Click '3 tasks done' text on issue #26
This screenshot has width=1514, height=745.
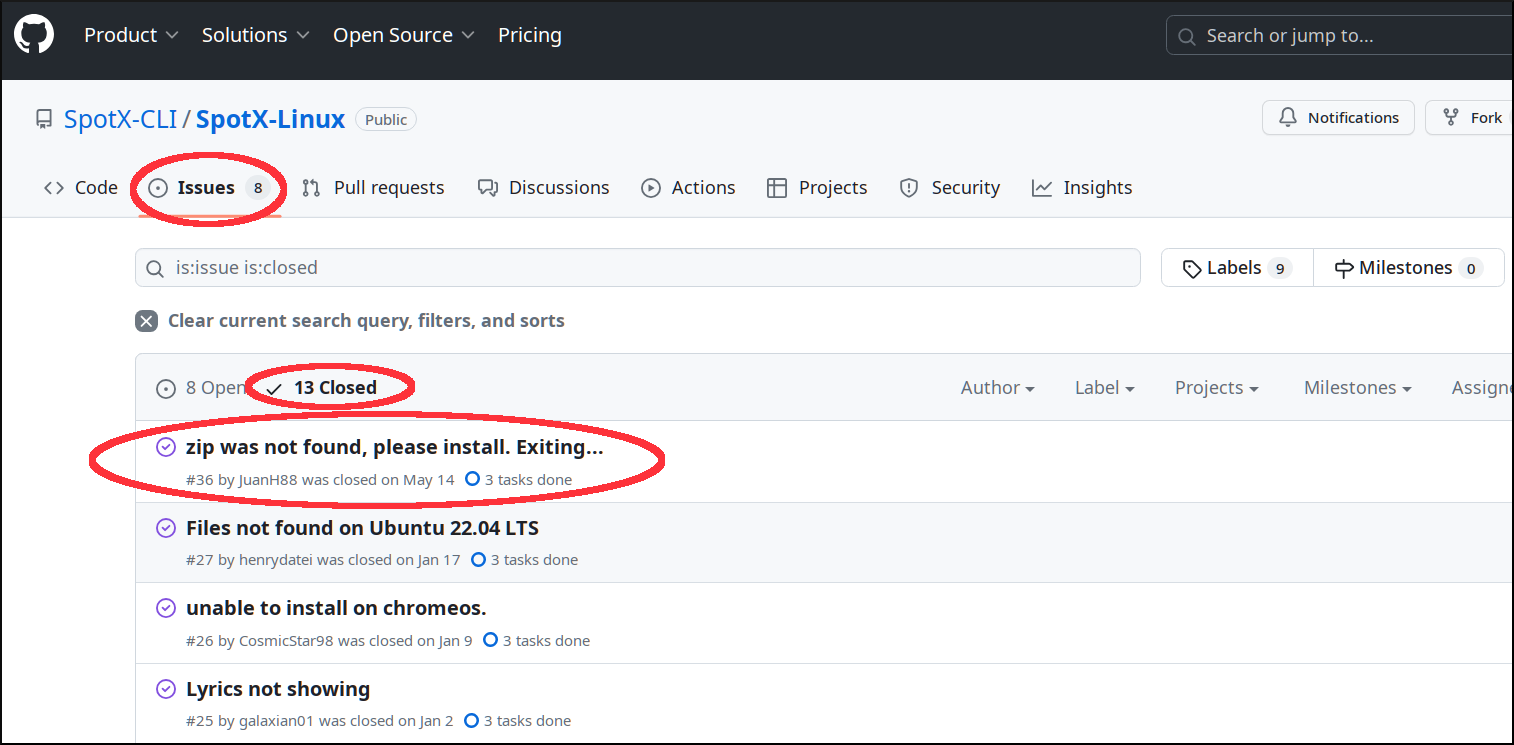546,640
